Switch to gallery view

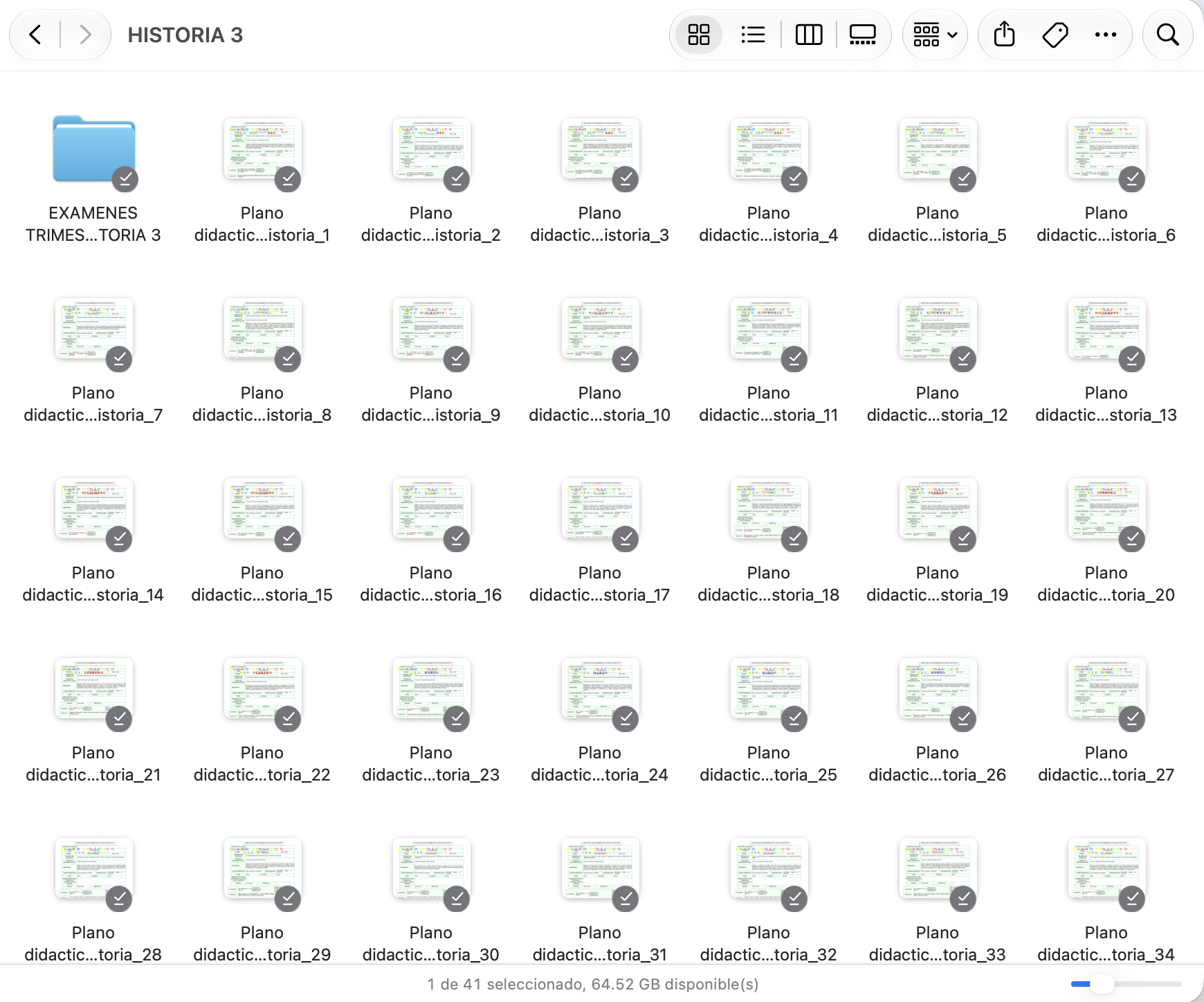click(x=862, y=35)
